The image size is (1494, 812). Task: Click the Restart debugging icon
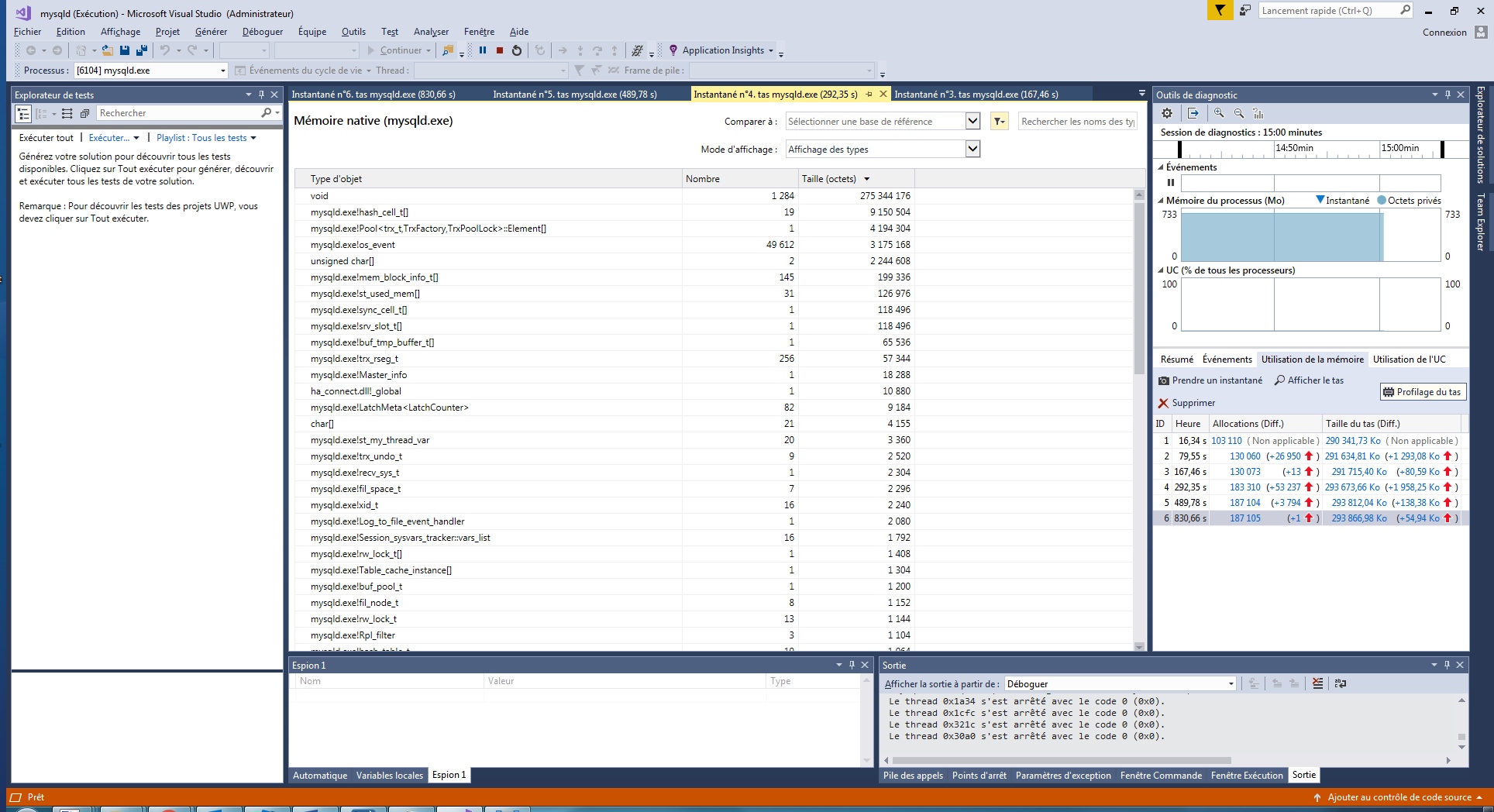click(517, 50)
